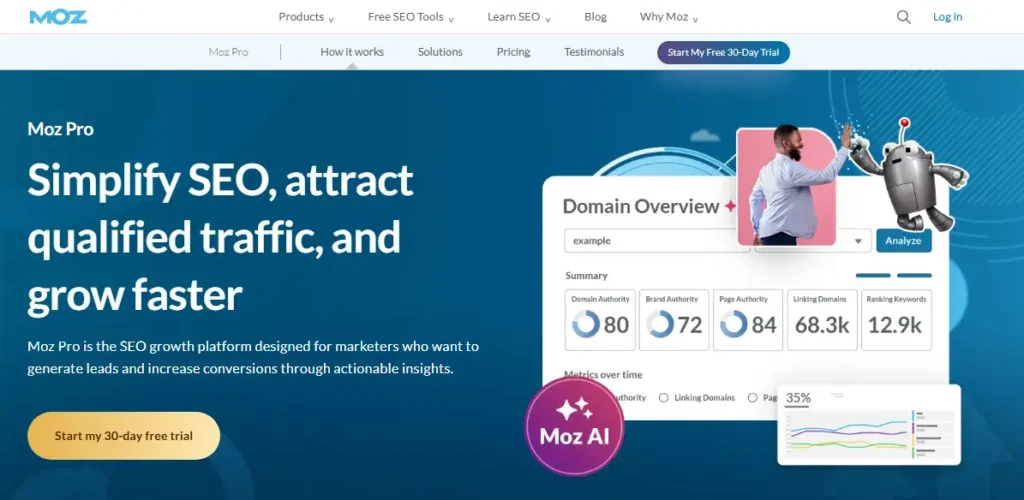
Task: Click the Analyze button
Action: point(904,240)
